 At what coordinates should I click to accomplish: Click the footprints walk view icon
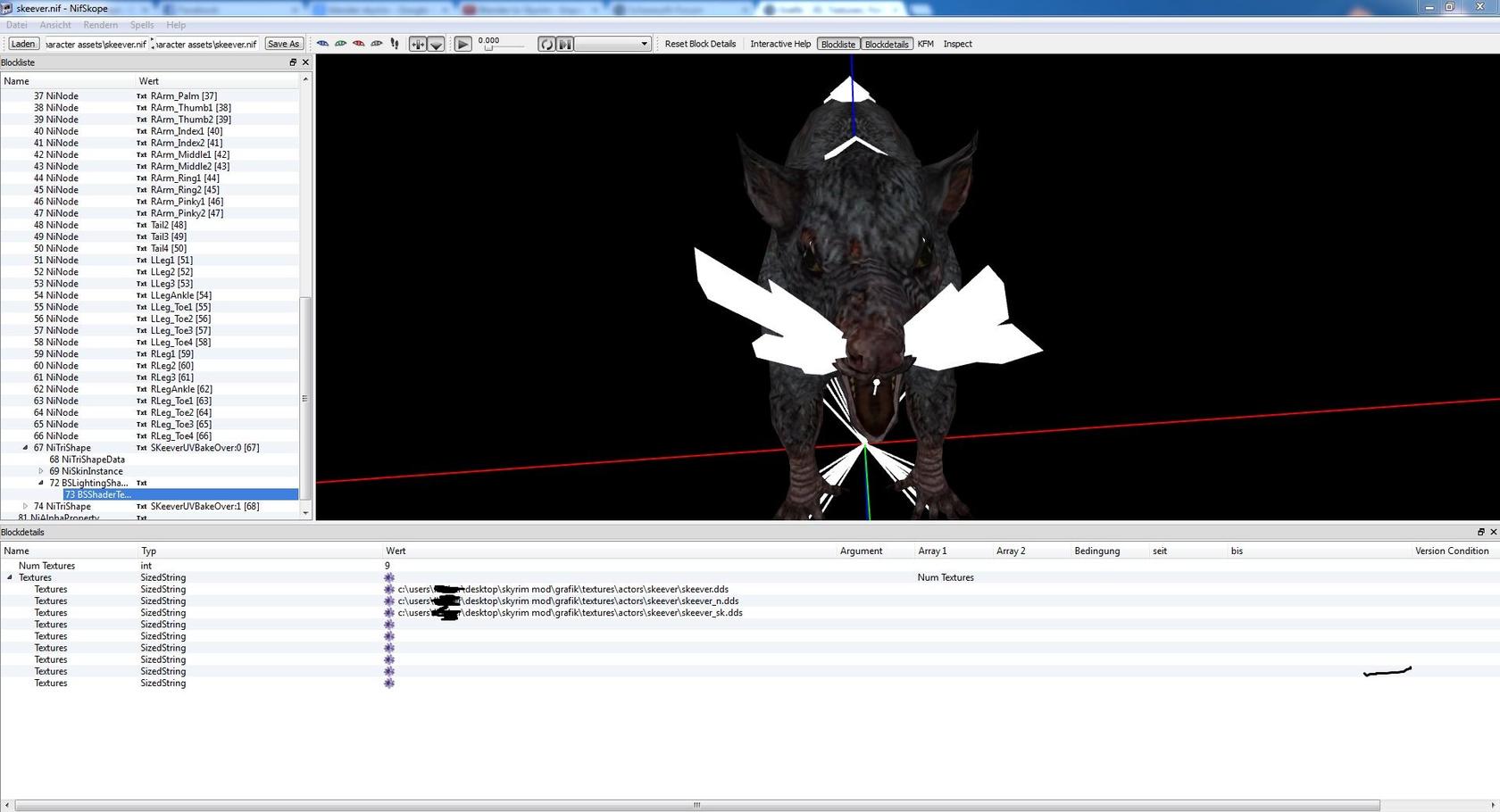tap(395, 44)
